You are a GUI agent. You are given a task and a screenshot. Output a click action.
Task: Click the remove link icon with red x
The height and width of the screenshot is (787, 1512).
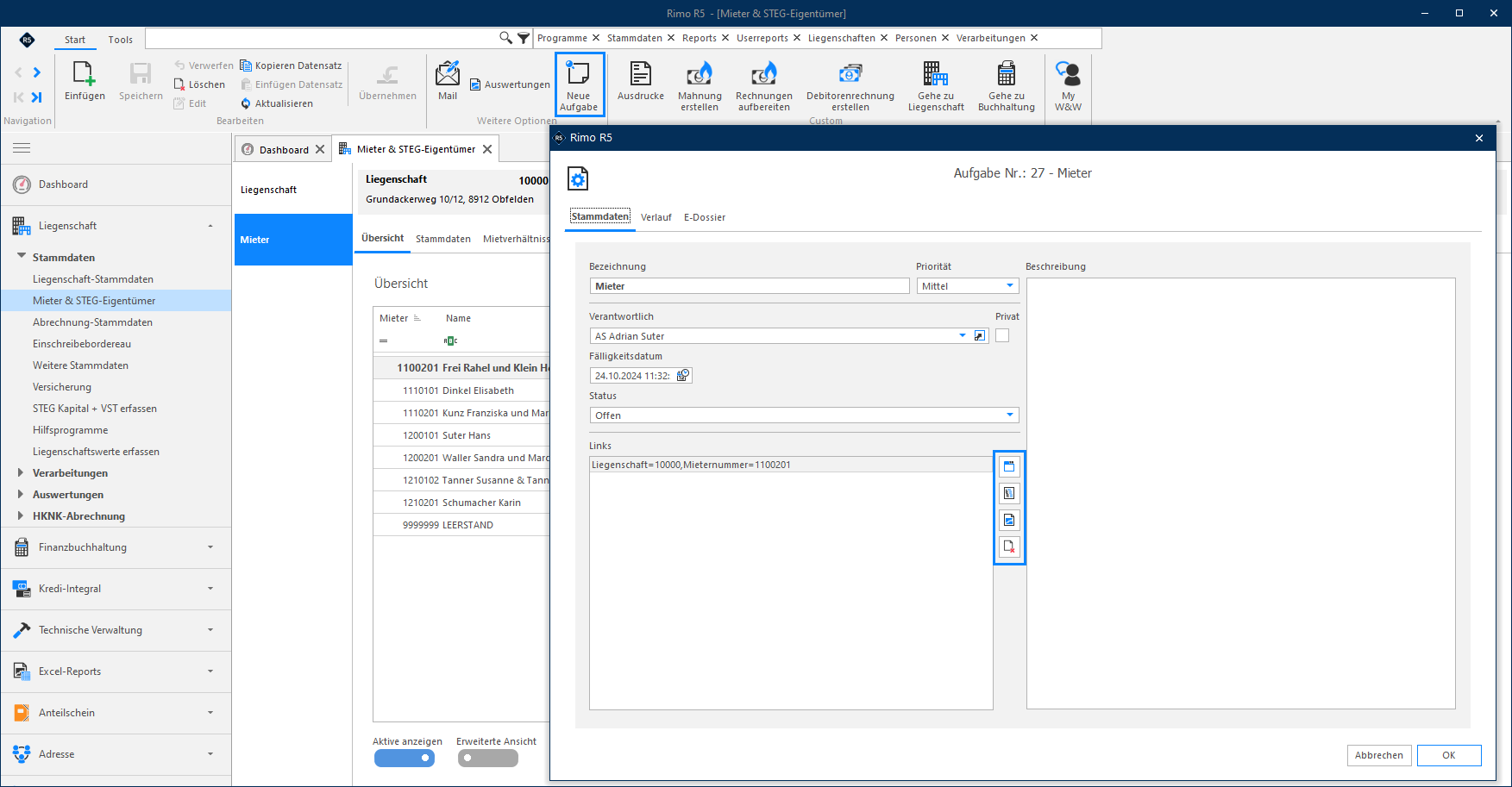(x=1009, y=547)
